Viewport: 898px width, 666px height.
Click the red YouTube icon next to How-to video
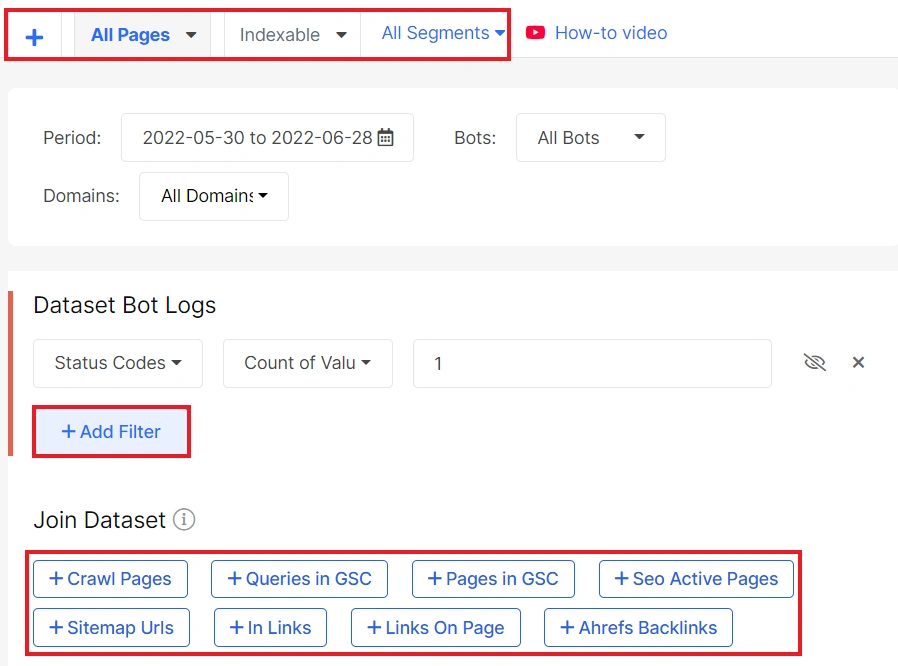click(x=535, y=32)
